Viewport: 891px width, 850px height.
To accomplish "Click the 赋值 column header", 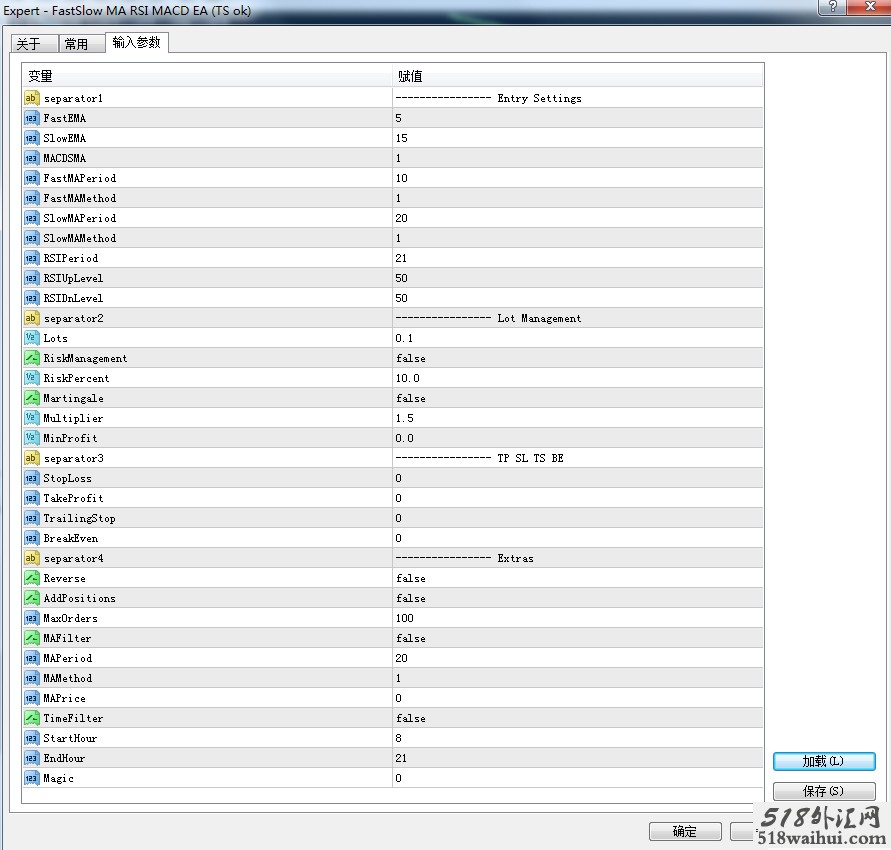I will coord(577,76).
